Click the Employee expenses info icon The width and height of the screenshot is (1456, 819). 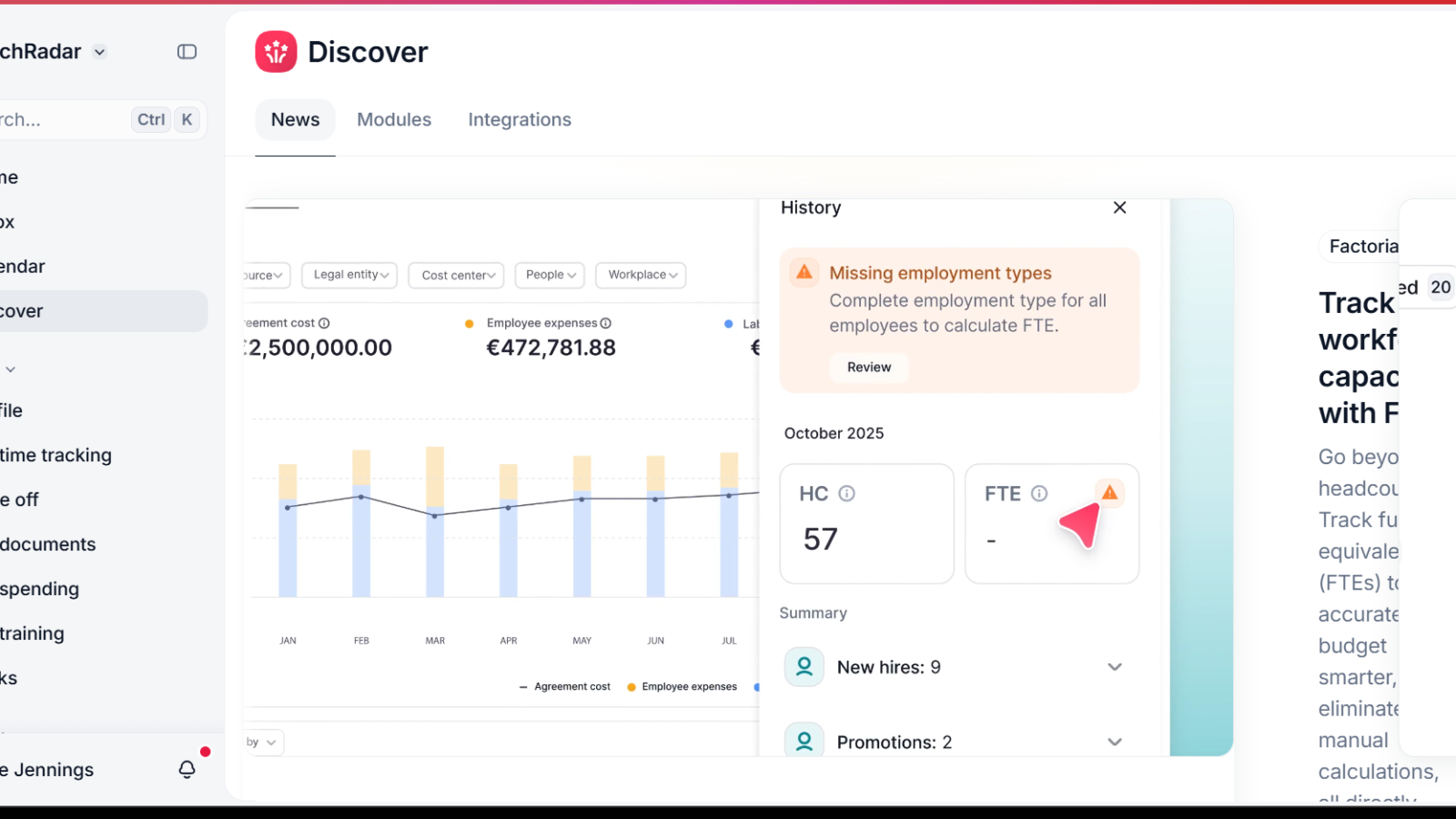tap(606, 323)
